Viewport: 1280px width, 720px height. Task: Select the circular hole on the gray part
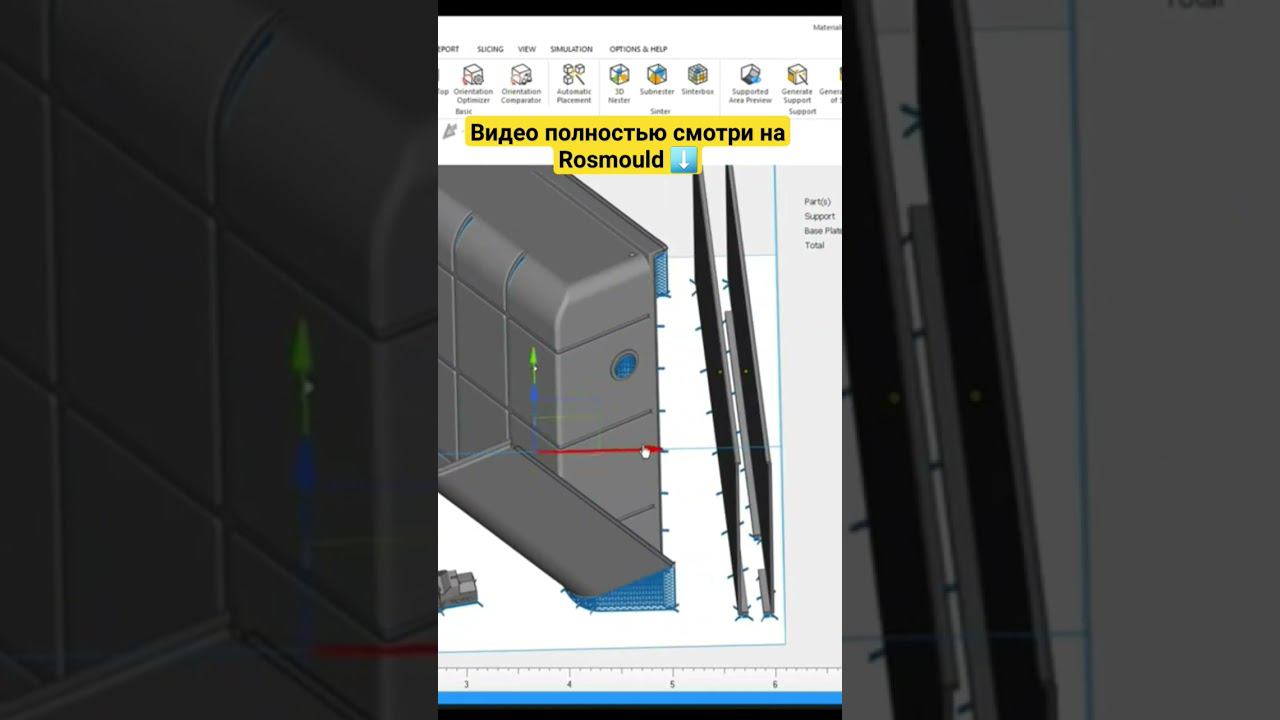point(624,364)
